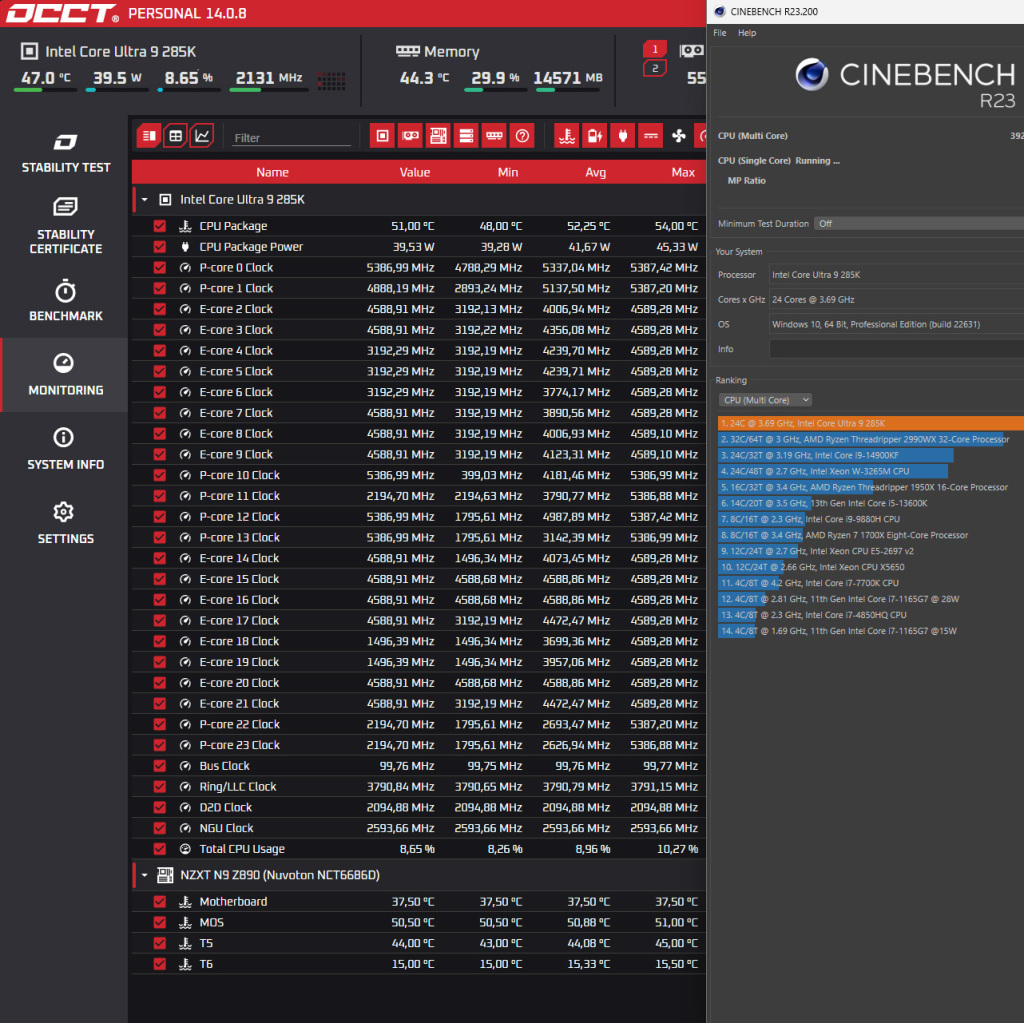Click the Filter text field in OCCT
This screenshot has height=1023, width=1024.
[x=291, y=138]
